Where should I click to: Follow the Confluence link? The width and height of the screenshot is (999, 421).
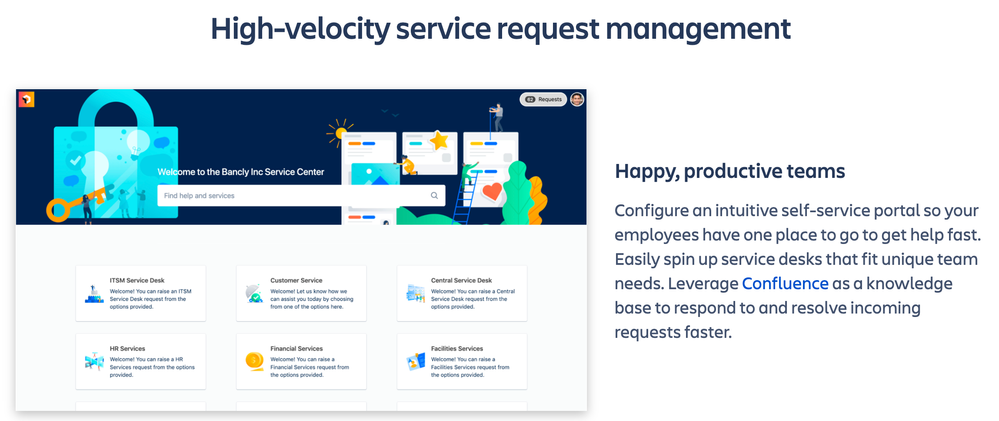coord(785,283)
